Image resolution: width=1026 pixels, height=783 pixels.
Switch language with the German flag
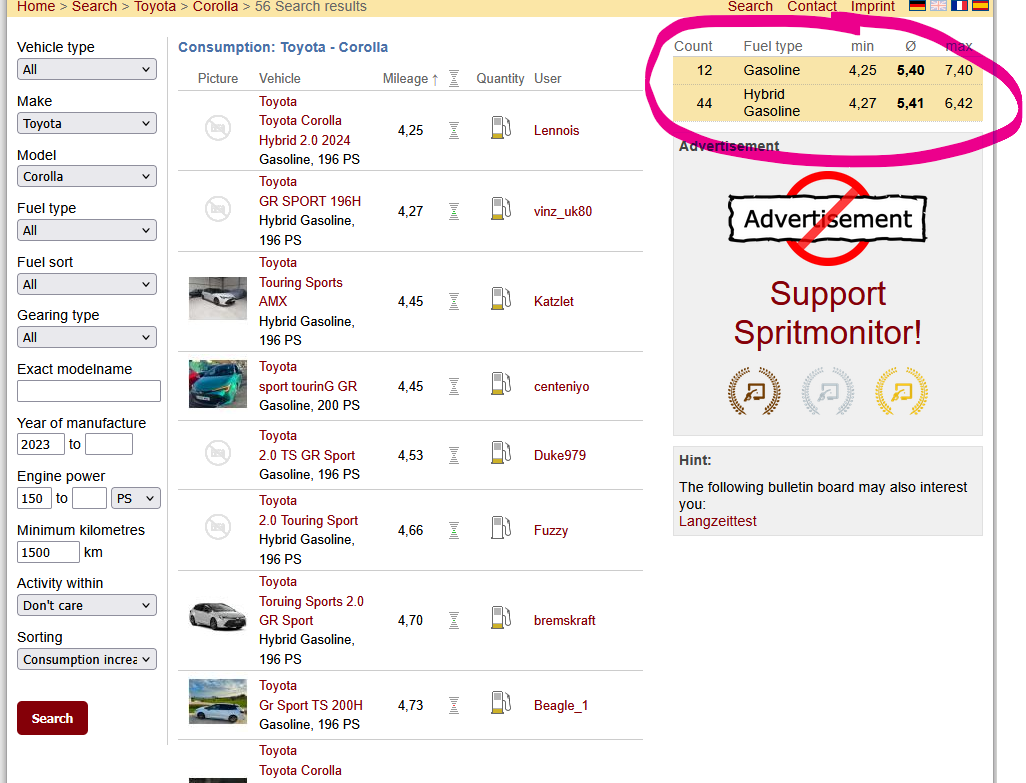tap(917, 6)
